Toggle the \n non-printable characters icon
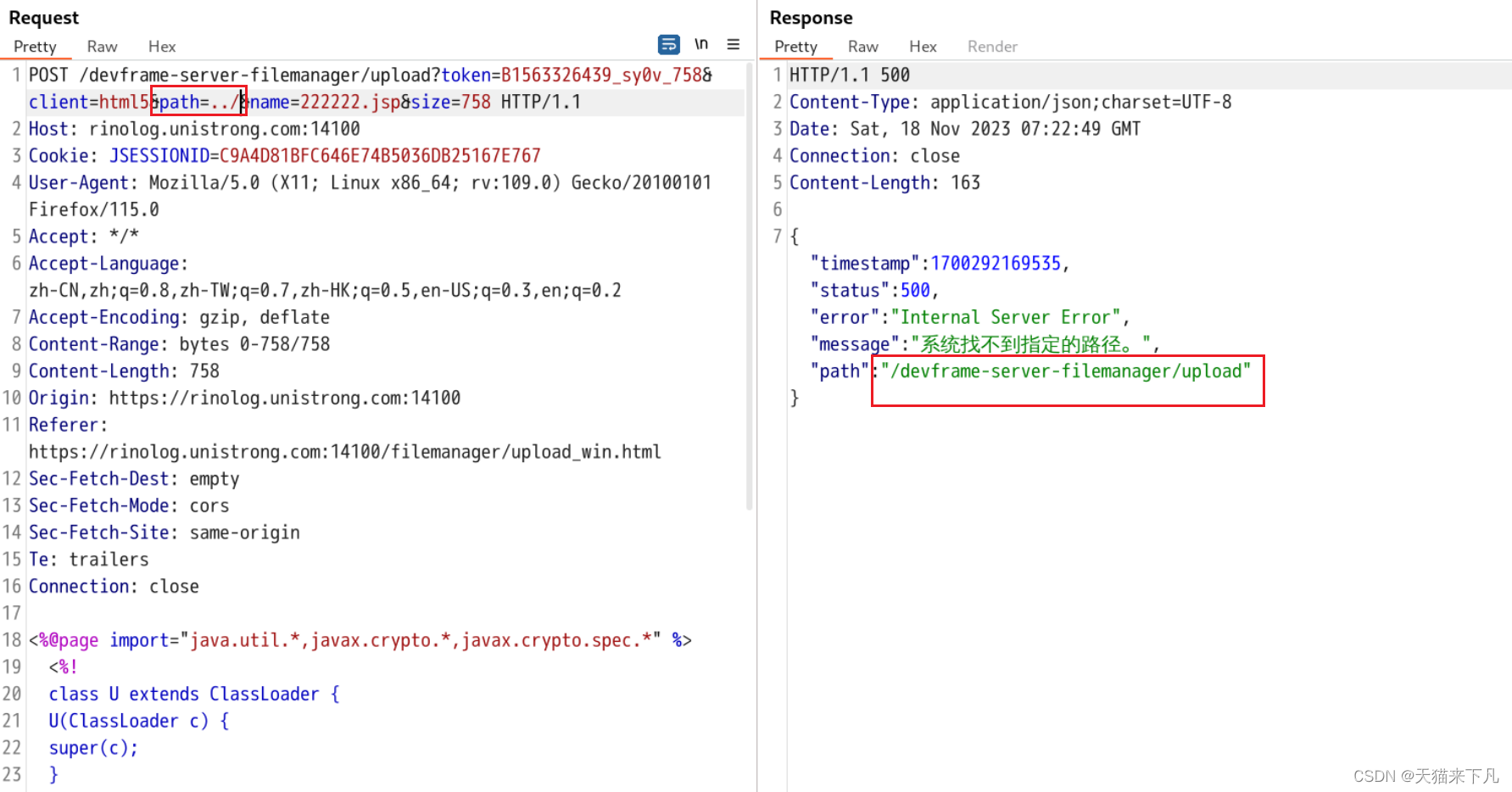The image size is (1512, 792). point(701,44)
